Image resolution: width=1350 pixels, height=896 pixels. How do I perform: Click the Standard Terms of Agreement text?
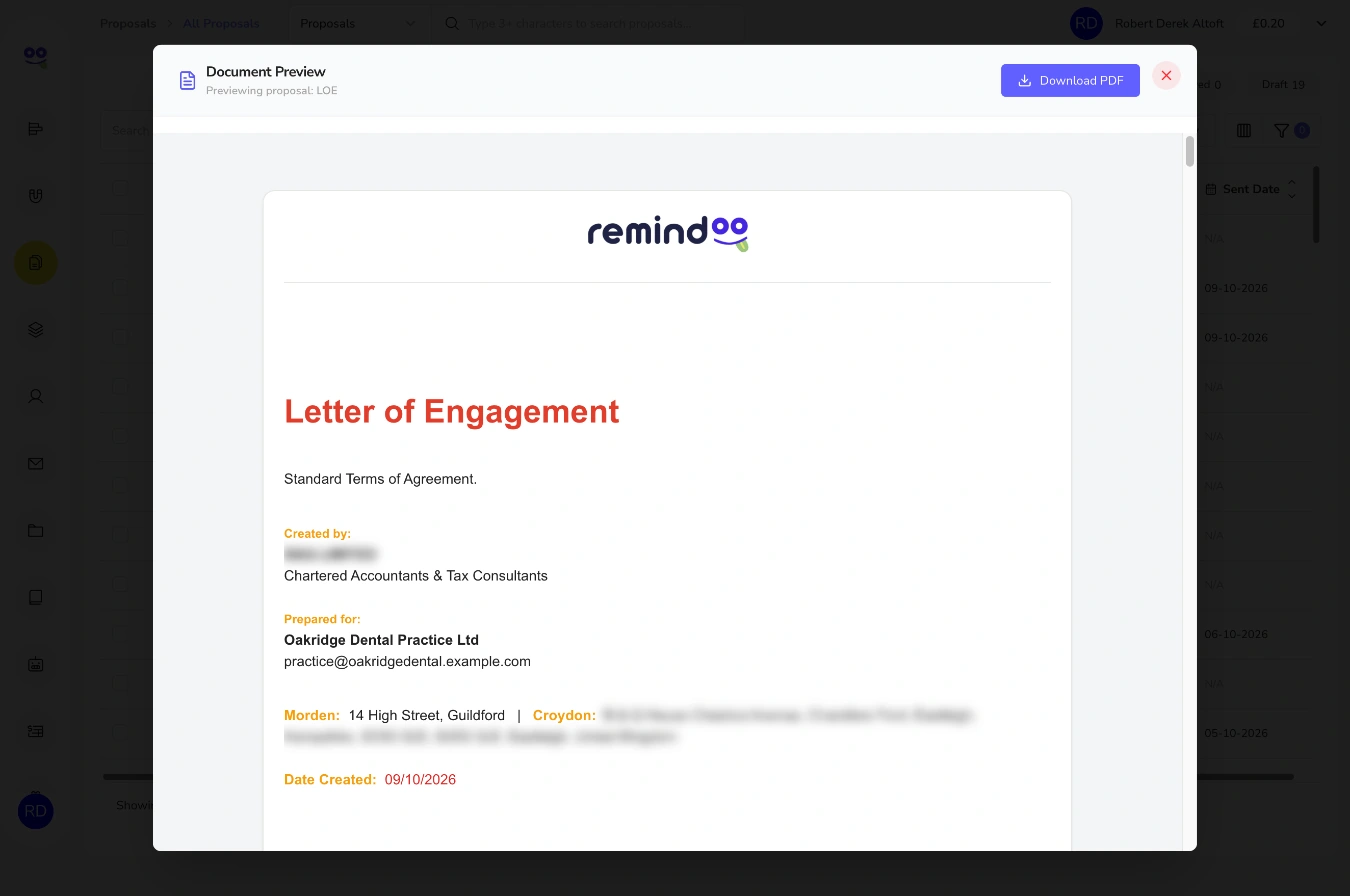(x=380, y=479)
